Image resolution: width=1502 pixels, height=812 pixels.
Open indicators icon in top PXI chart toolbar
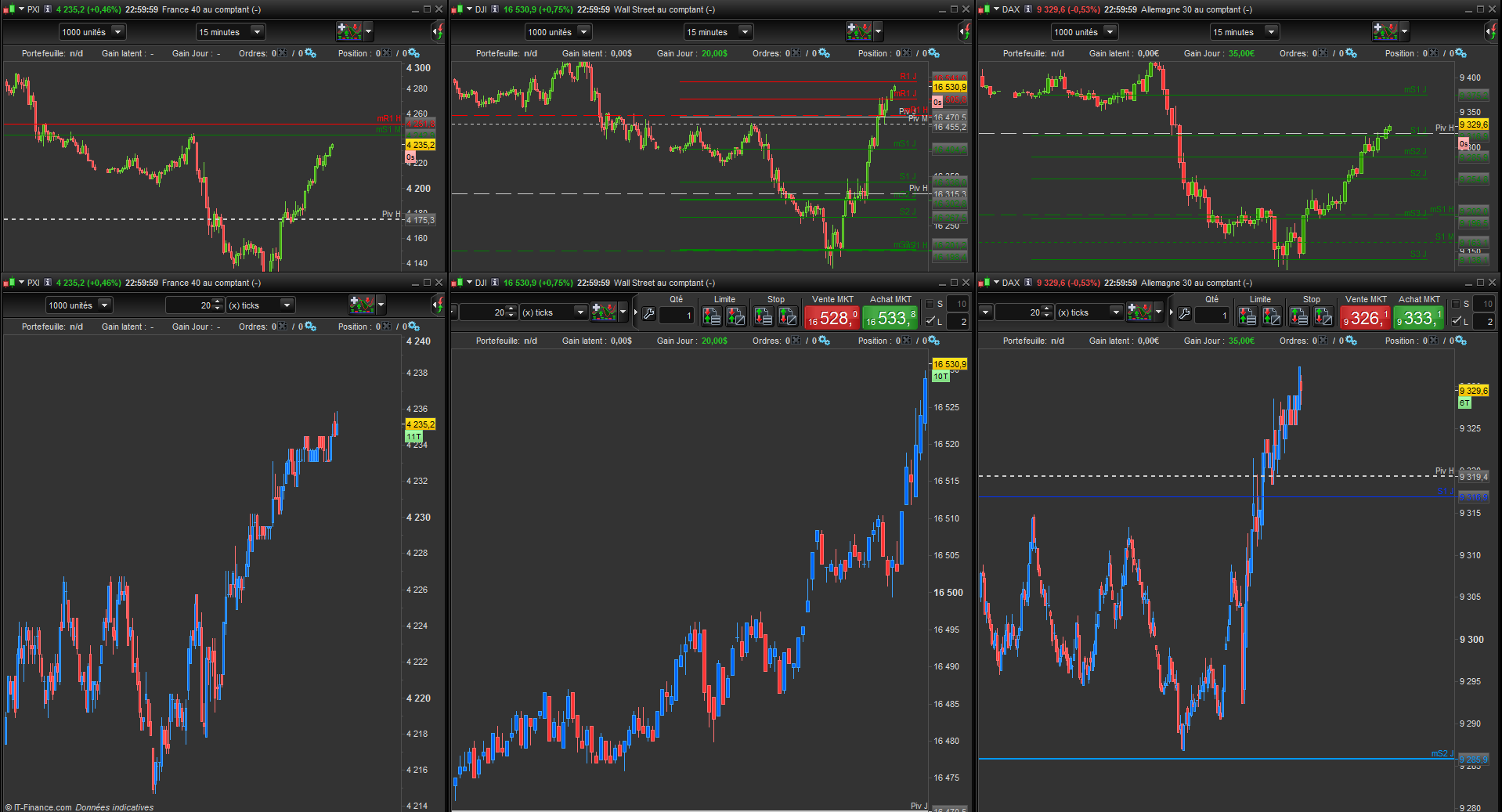click(349, 32)
